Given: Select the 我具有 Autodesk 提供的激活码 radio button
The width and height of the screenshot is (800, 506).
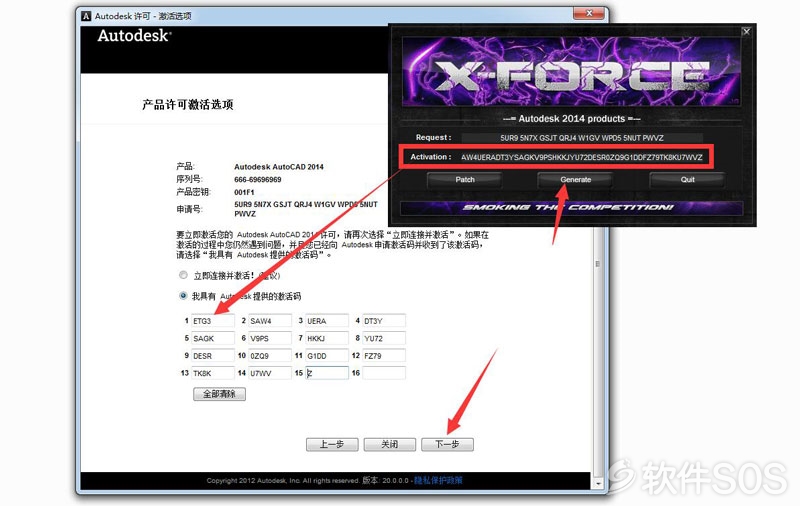Looking at the screenshot, I should tap(183, 295).
